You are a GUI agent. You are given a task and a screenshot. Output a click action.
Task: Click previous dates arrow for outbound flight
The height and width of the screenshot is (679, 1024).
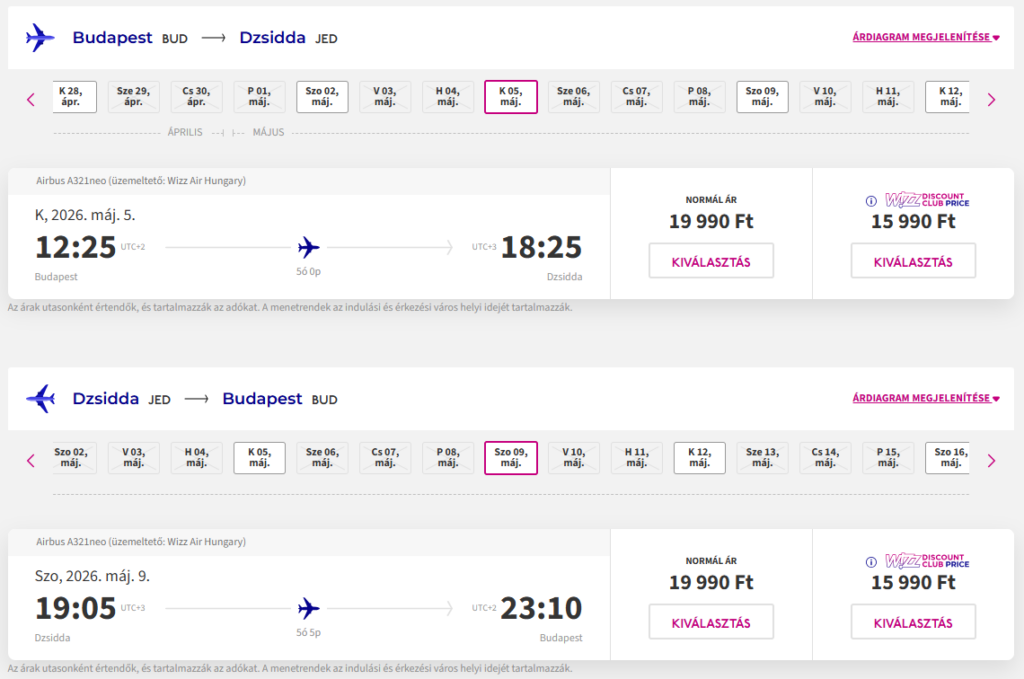coord(31,99)
